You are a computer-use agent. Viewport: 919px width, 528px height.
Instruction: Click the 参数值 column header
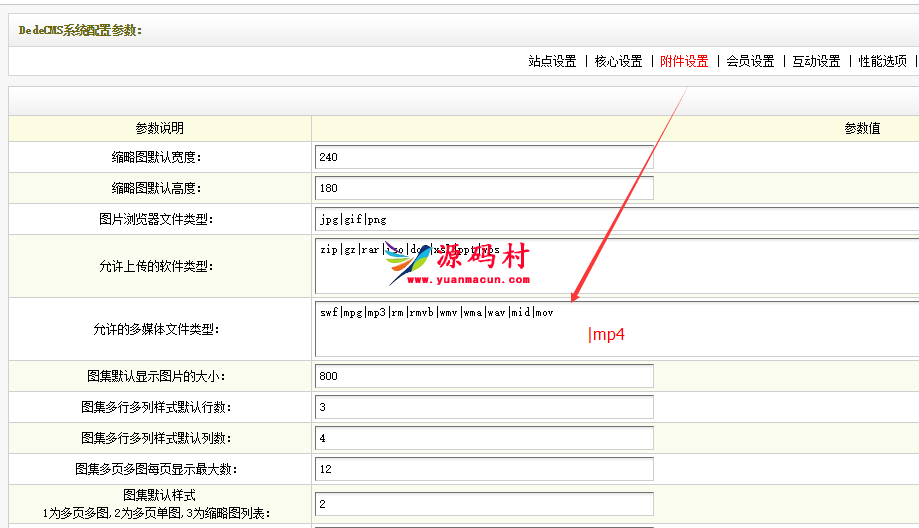[x=862, y=128]
